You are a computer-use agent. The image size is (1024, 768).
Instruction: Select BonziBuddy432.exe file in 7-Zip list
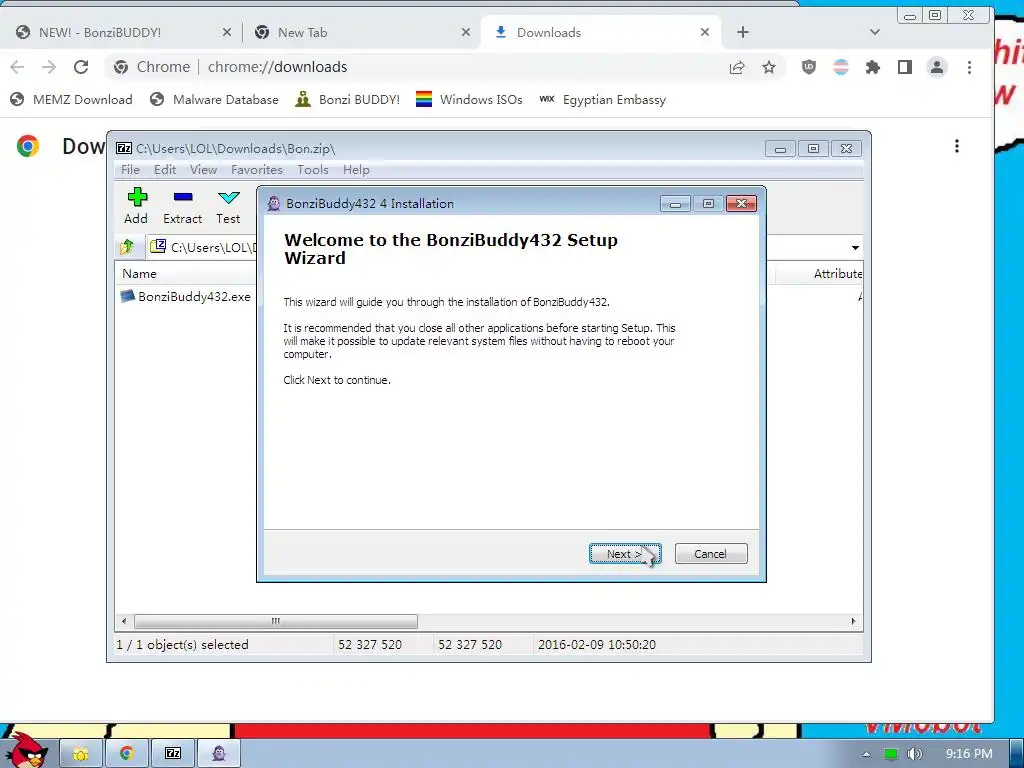tap(187, 296)
